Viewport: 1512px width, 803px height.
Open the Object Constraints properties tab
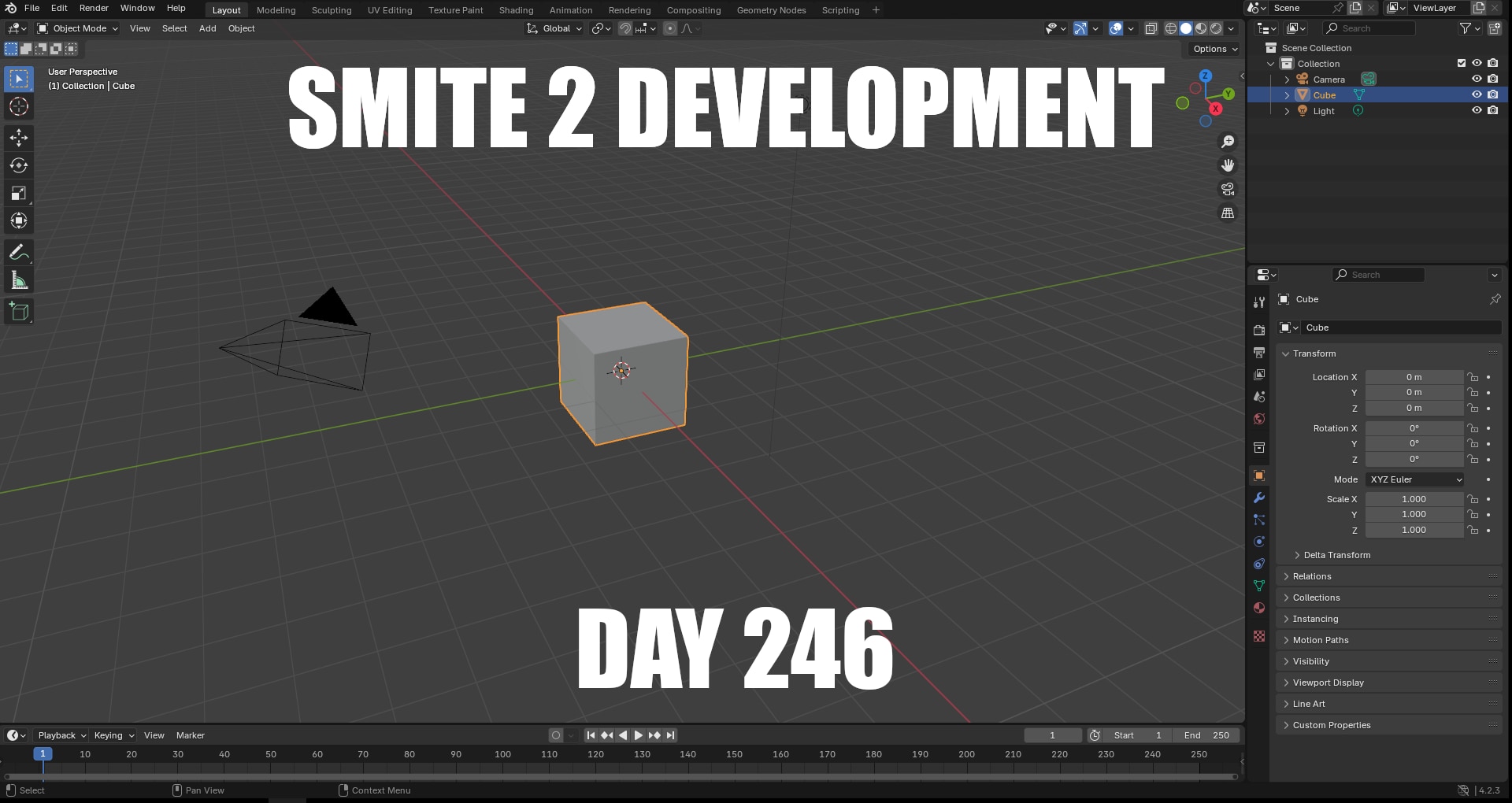tap(1259, 564)
